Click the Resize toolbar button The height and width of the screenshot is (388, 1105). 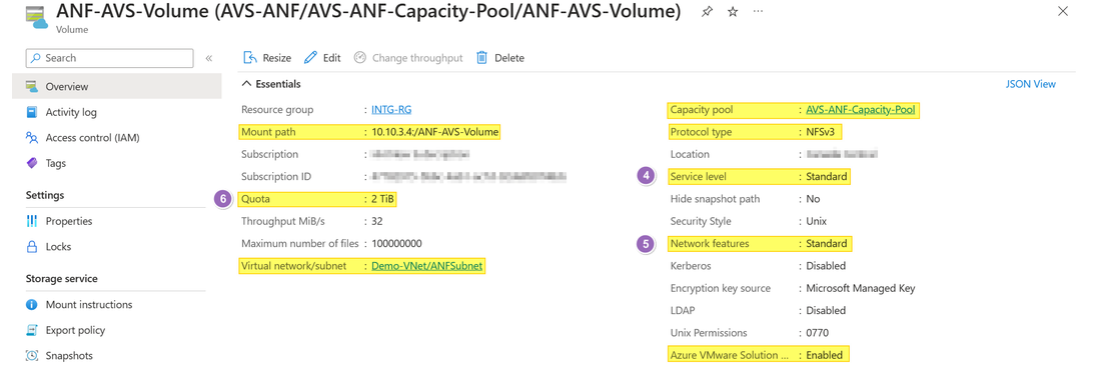(x=267, y=58)
